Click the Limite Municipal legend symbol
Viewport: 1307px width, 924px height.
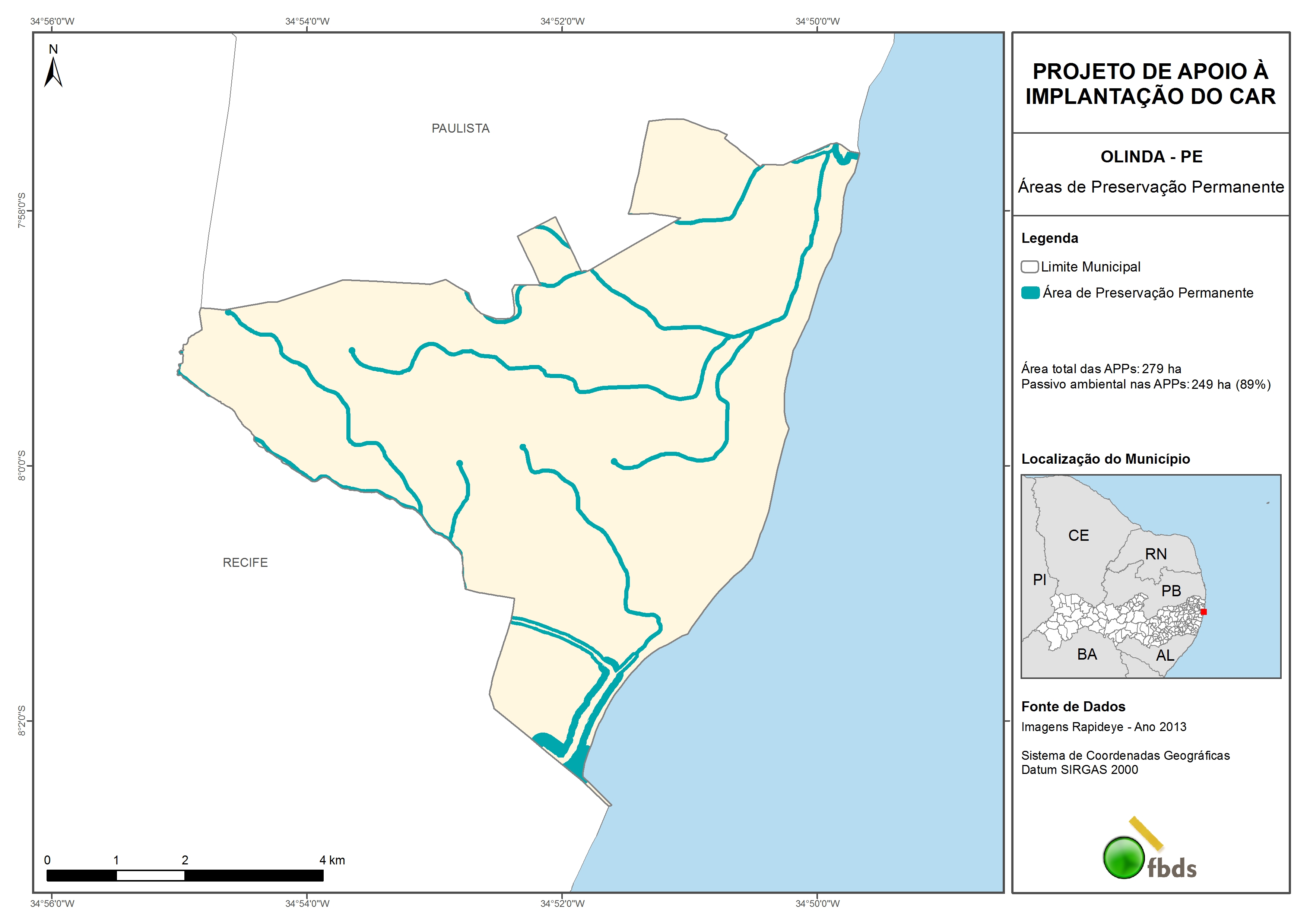pyautogui.click(x=1029, y=267)
